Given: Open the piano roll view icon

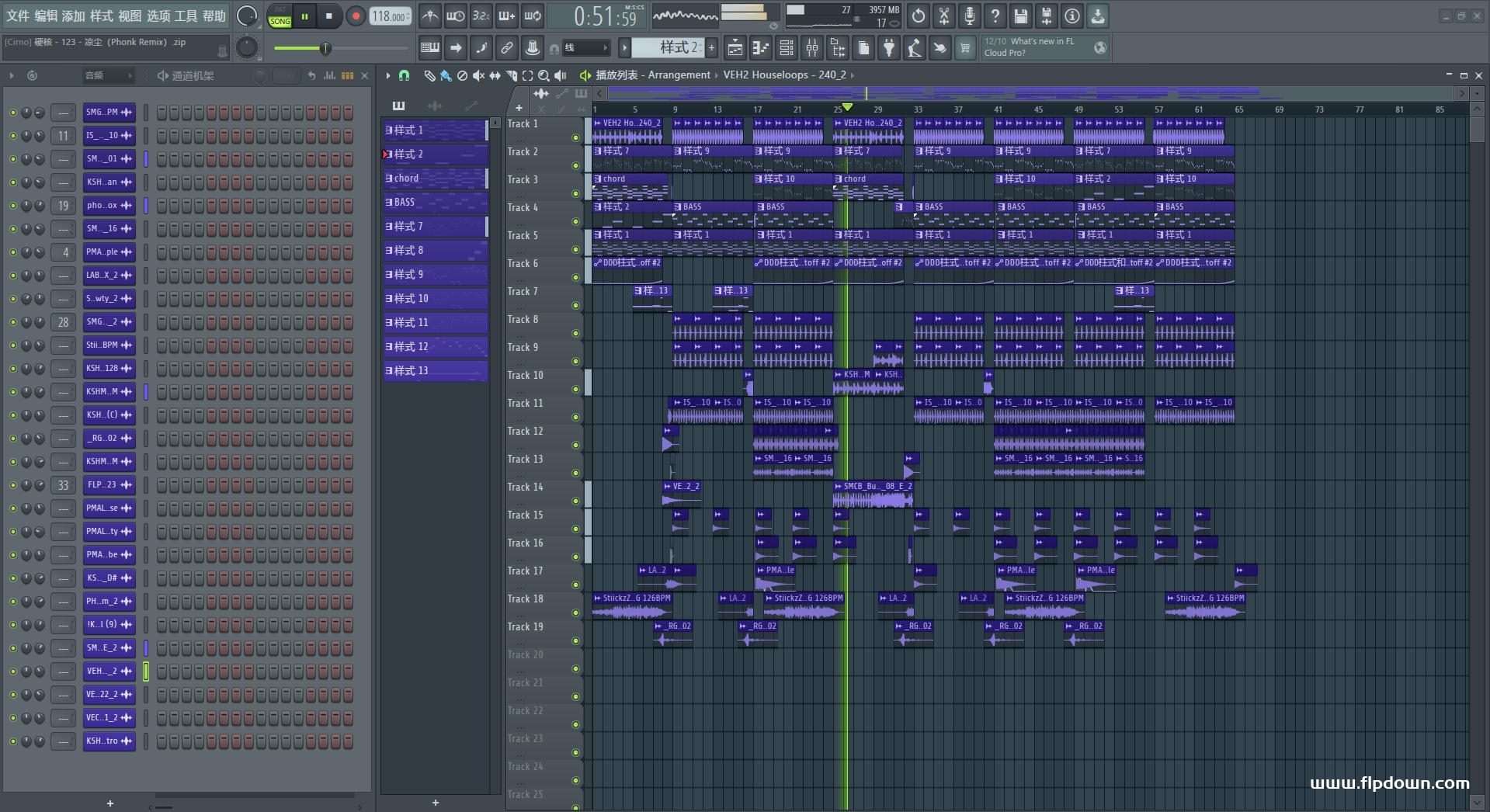Looking at the screenshot, I should point(761,48).
